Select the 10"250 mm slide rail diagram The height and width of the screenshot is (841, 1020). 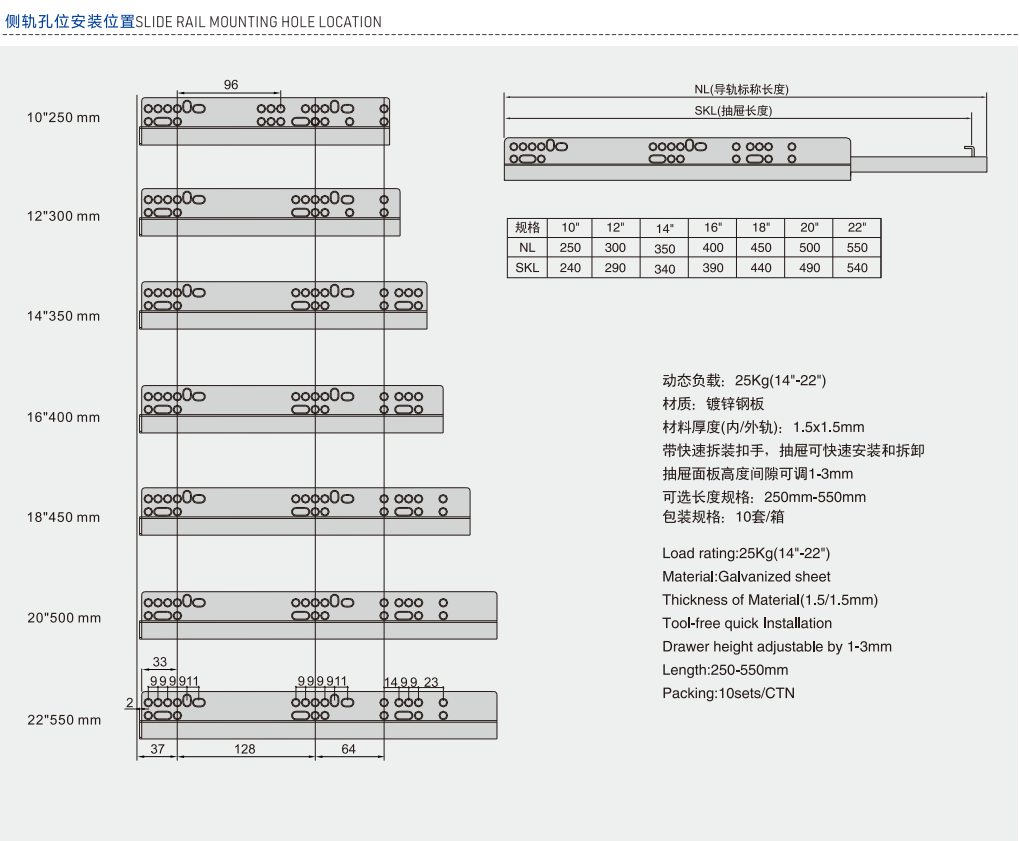[x=265, y=117]
